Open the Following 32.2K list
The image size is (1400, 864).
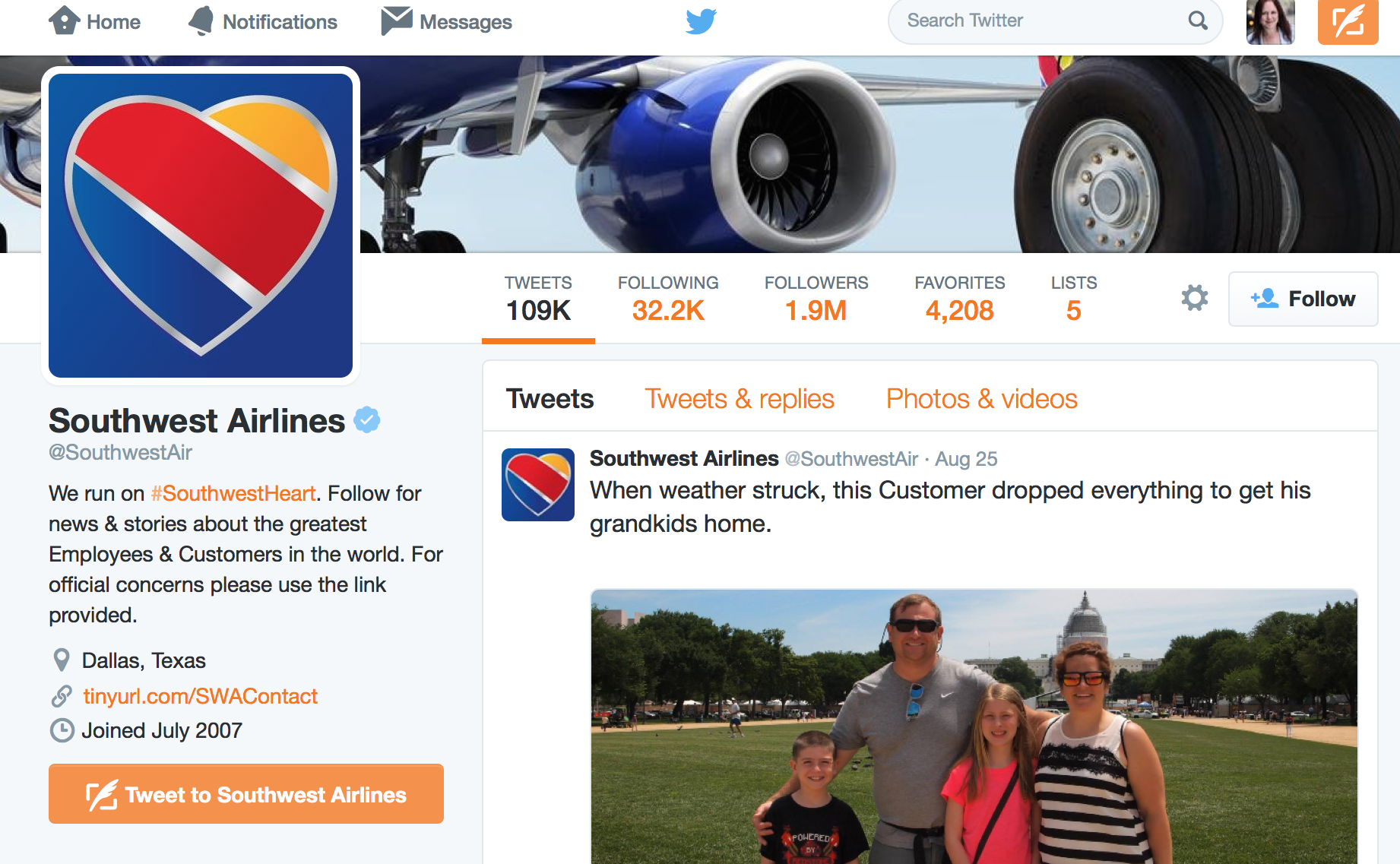pyautogui.click(x=668, y=299)
